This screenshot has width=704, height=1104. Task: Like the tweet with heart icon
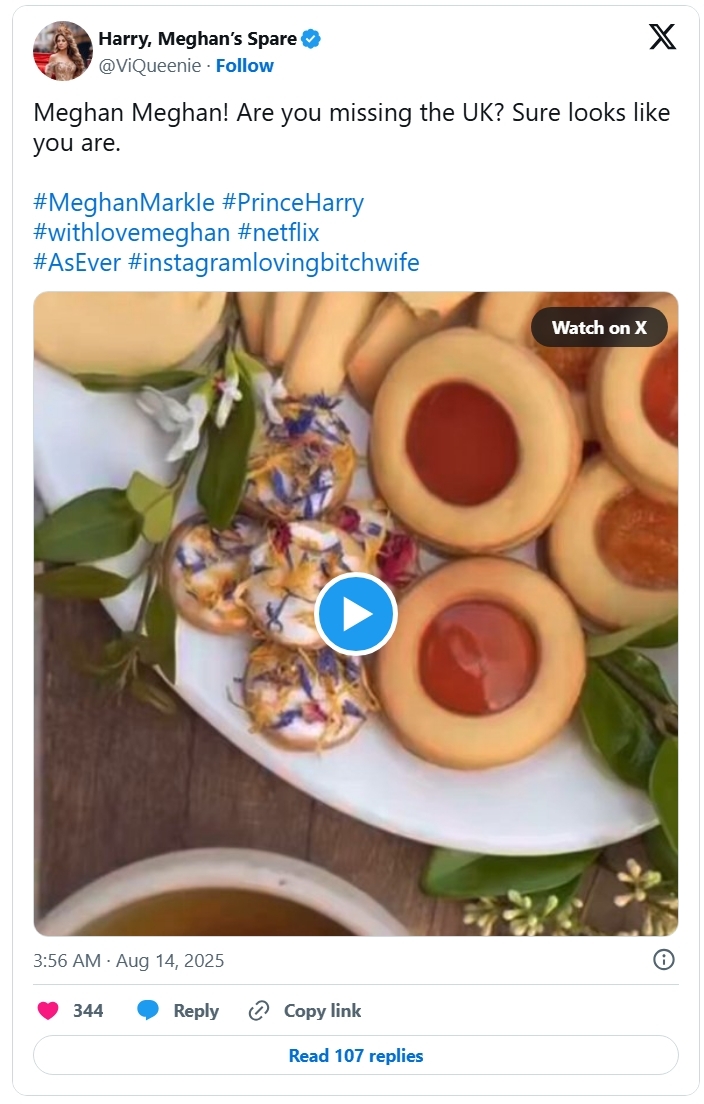tap(48, 1011)
